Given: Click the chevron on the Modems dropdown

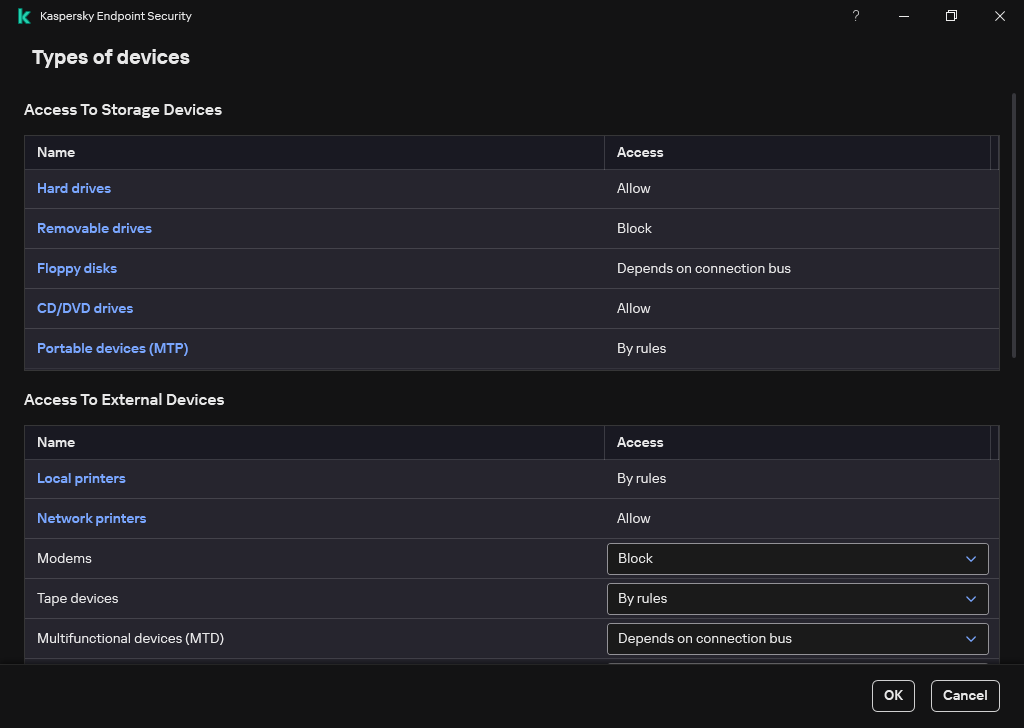Looking at the screenshot, I should [970, 558].
